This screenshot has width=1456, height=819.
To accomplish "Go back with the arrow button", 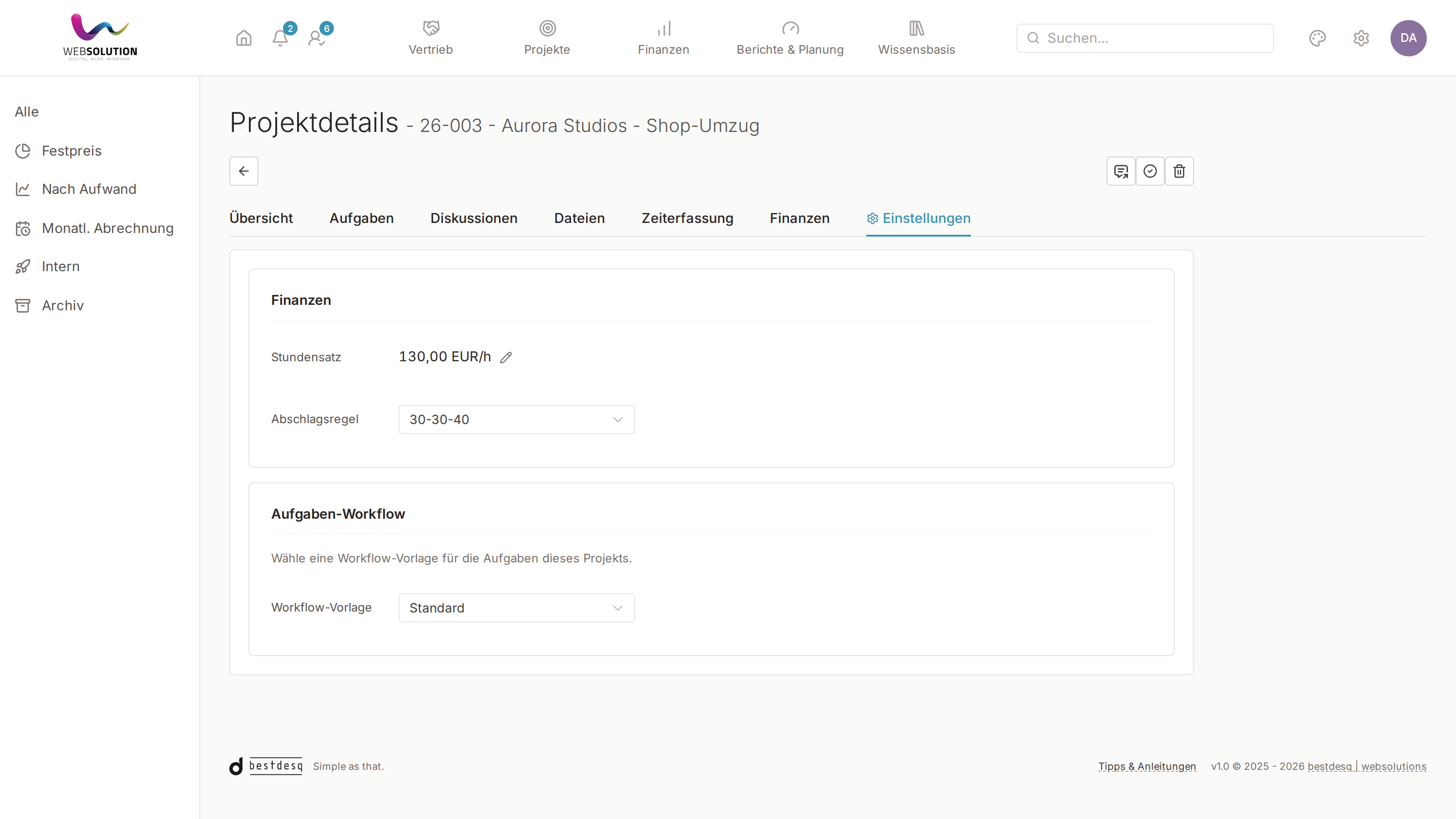I will pyautogui.click(x=243, y=171).
